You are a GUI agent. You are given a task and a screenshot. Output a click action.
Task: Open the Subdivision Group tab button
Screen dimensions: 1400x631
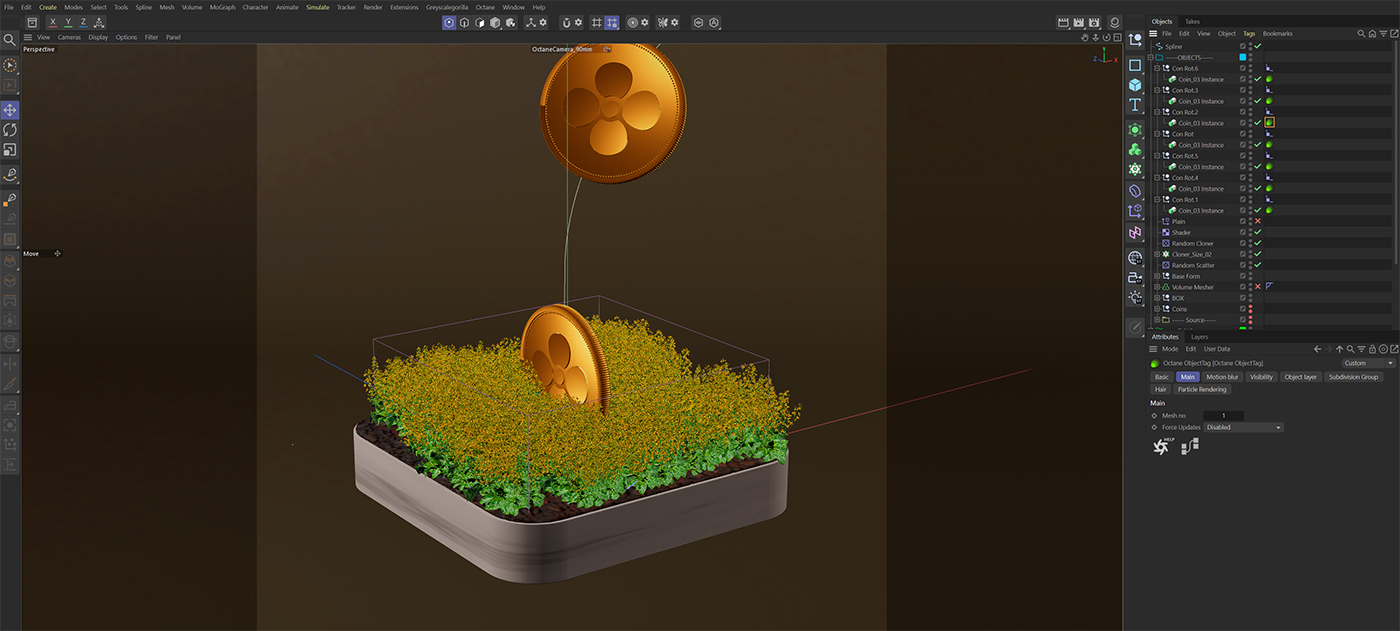(x=1354, y=377)
